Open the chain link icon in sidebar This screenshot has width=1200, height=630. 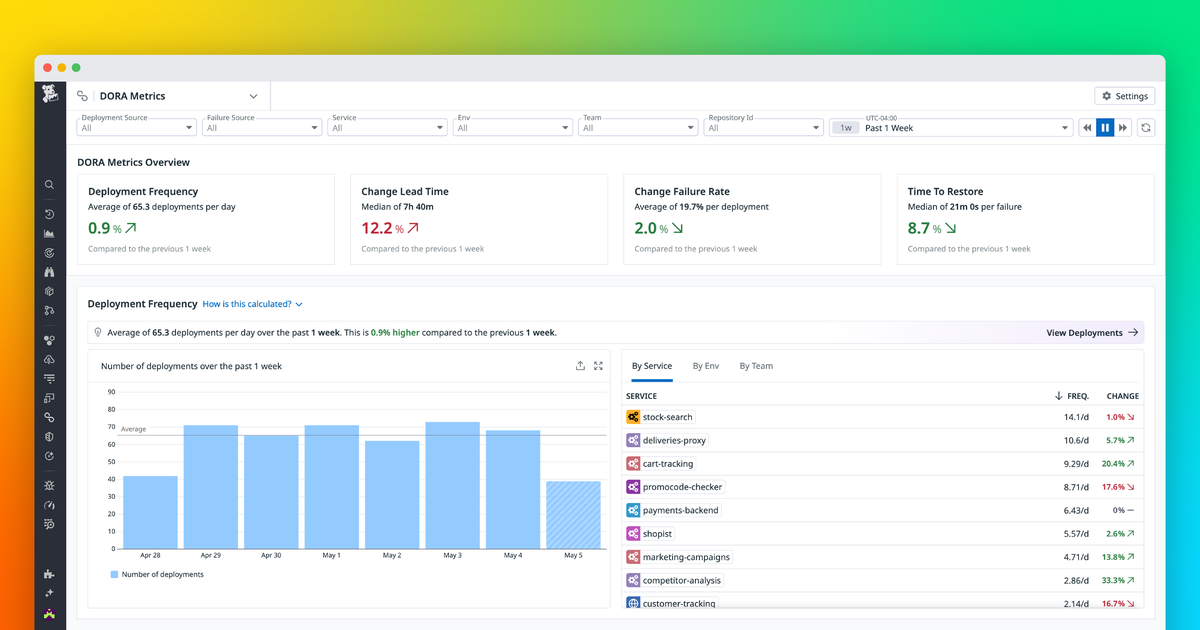[x=49, y=417]
